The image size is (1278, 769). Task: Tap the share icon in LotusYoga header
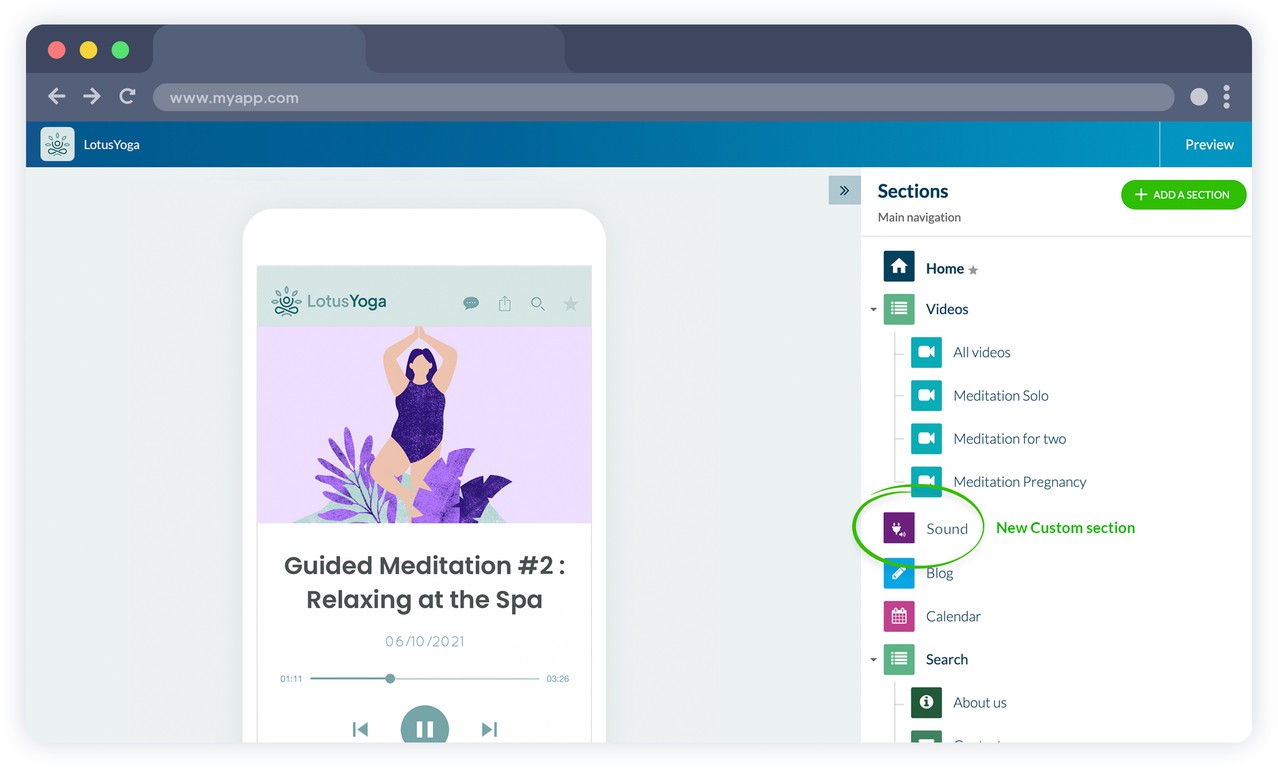pyautogui.click(x=505, y=303)
